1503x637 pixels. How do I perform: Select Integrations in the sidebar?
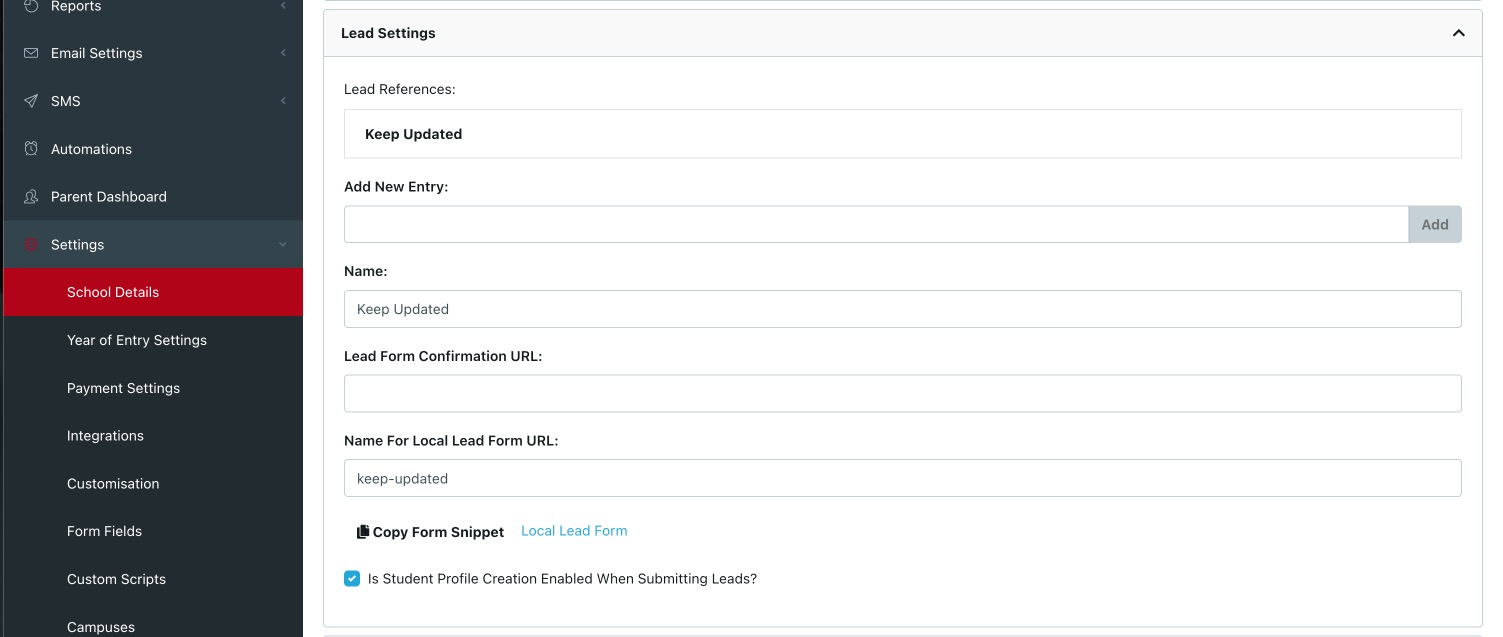105,435
